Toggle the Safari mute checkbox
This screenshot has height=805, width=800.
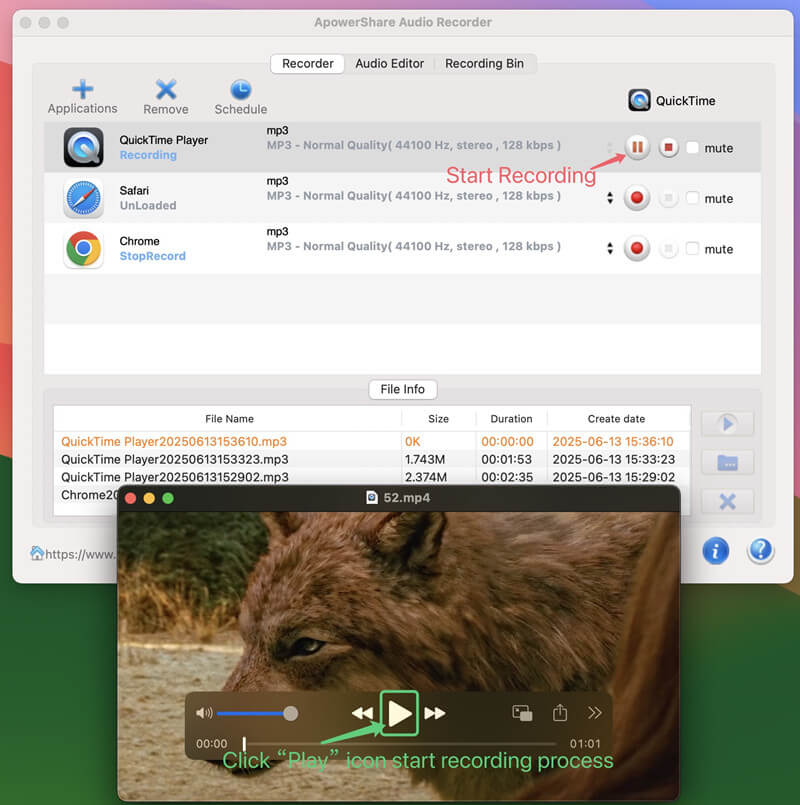pyautogui.click(x=693, y=198)
